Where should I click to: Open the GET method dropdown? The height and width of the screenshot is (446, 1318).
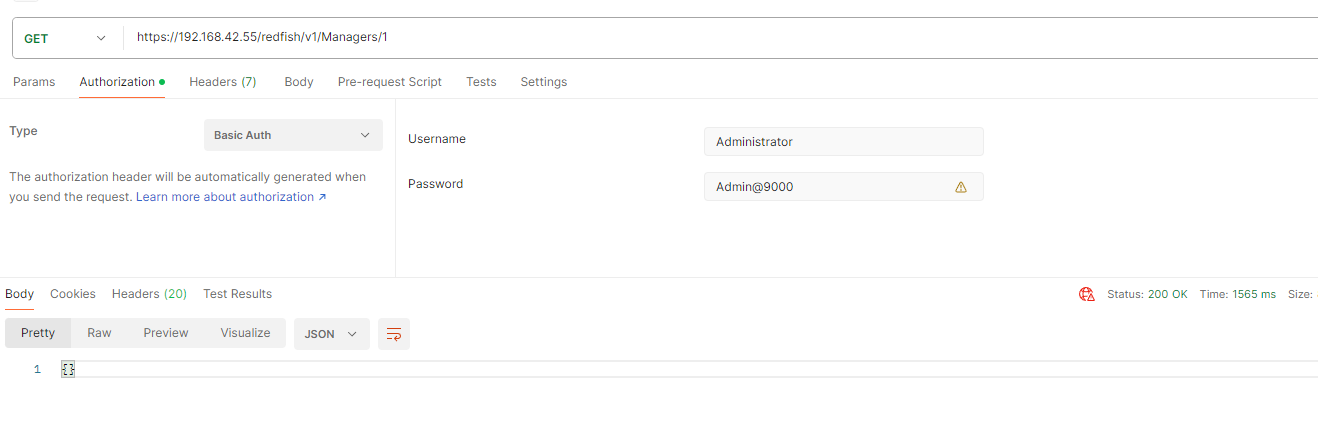(x=65, y=38)
